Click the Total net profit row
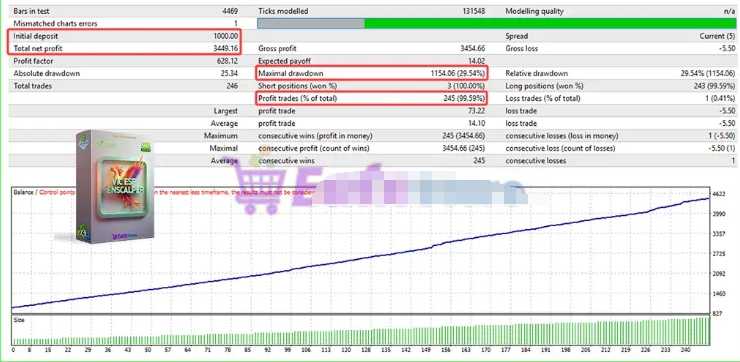This screenshot has width=740, height=362. point(125,48)
